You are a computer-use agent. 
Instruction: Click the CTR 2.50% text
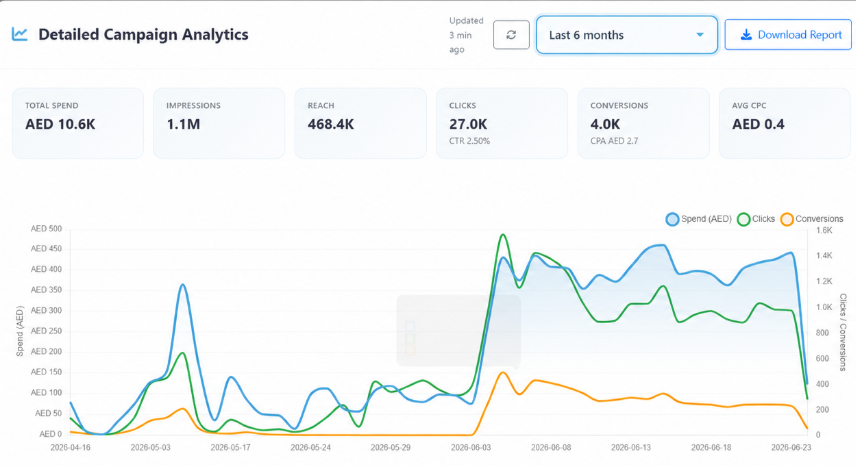click(469, 141)
